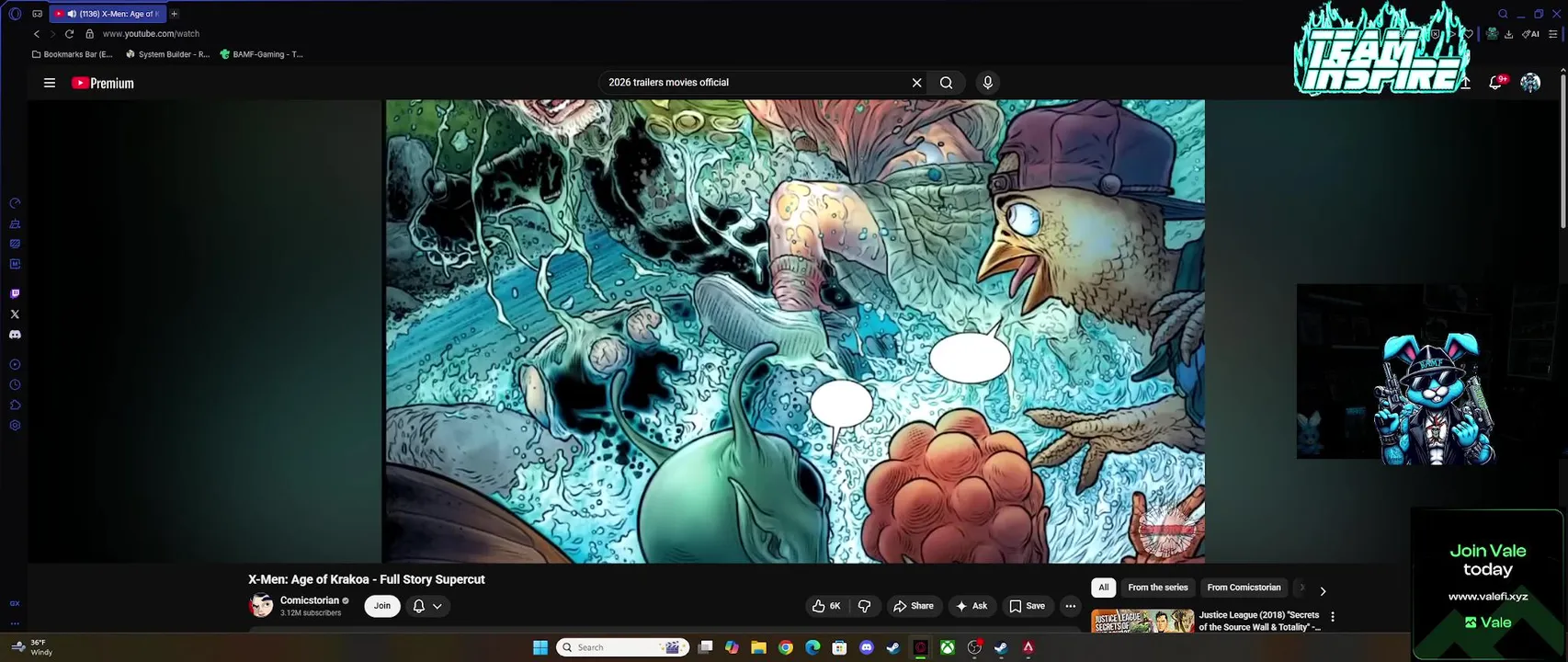Viewport: 1568px width, 662px height.
Task: Open Easy Setup sliders icon
Action: (x=1553, y=34)
